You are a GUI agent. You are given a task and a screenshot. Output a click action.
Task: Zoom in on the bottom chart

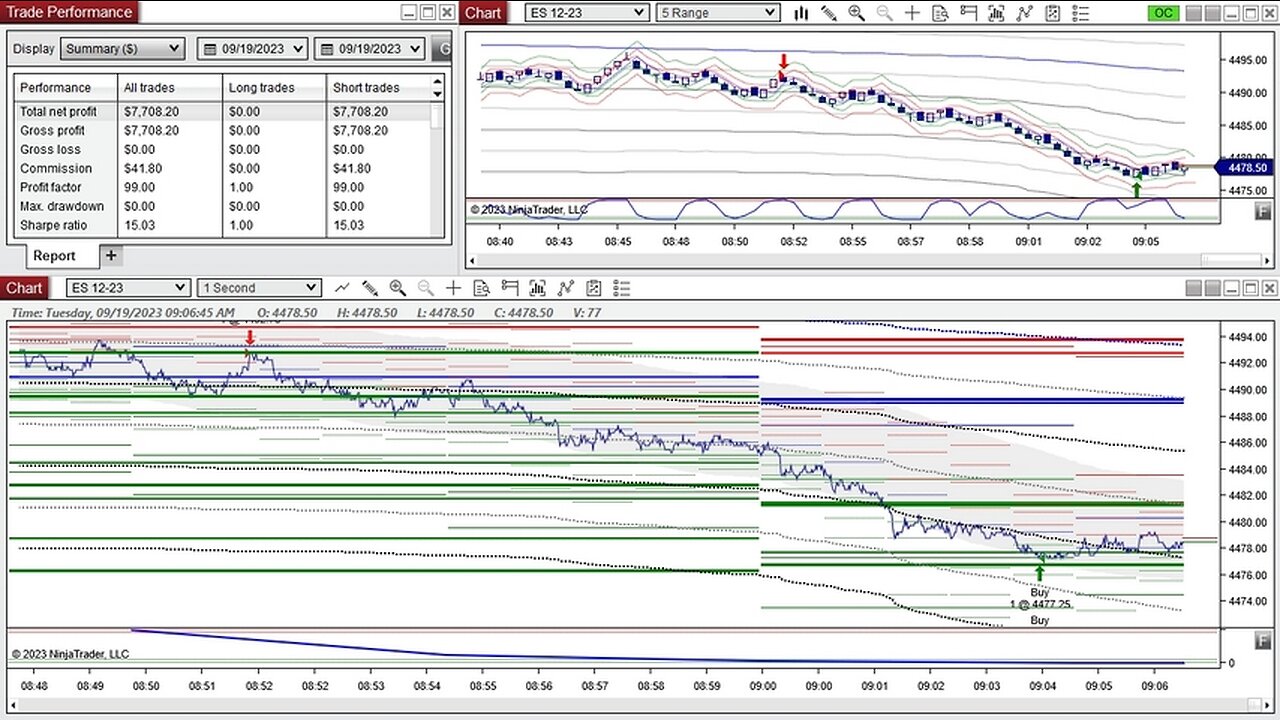(x=398, y=288)
